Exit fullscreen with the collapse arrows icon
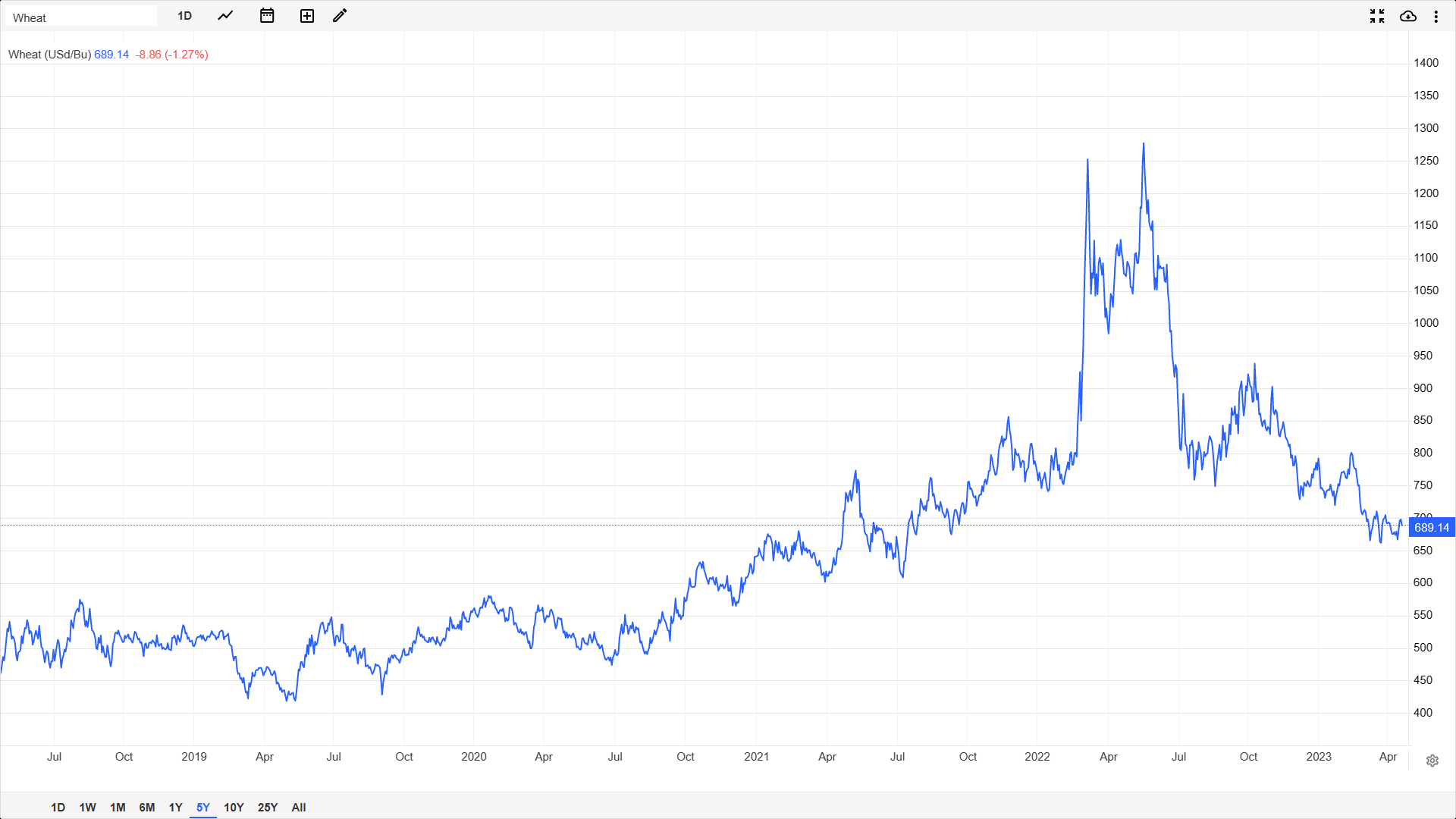Image resolution: width=1456 pixels, height=819 pixels. click(x=1377, y=16)
